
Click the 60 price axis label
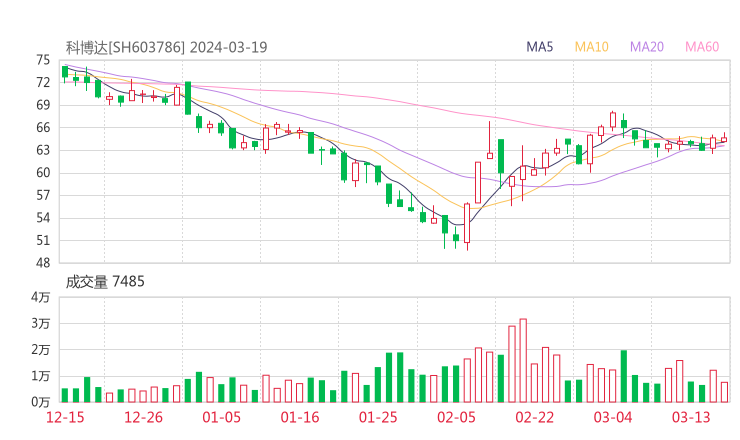coord(43,173)
